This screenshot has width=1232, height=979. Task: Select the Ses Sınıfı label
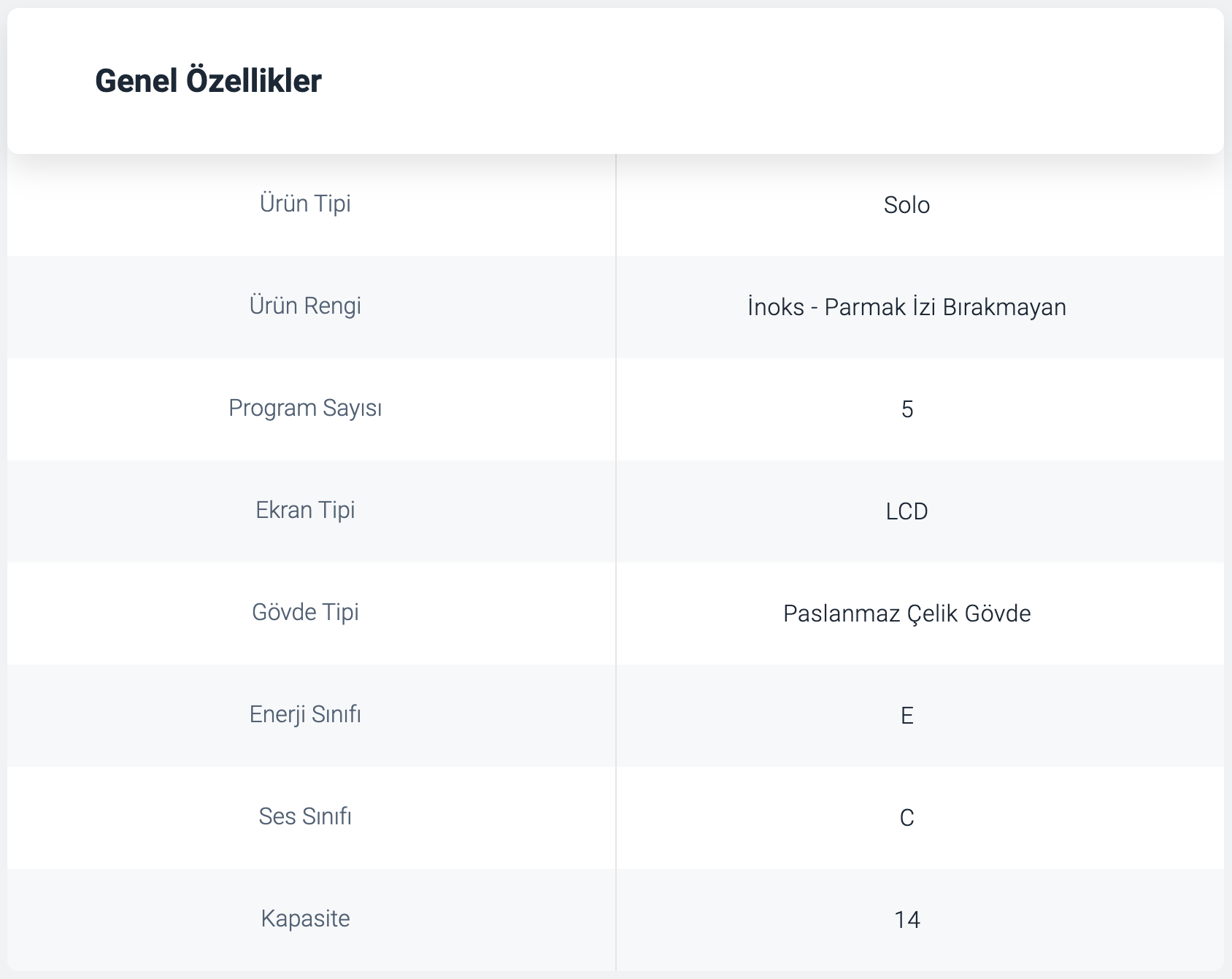pos(305,816)
